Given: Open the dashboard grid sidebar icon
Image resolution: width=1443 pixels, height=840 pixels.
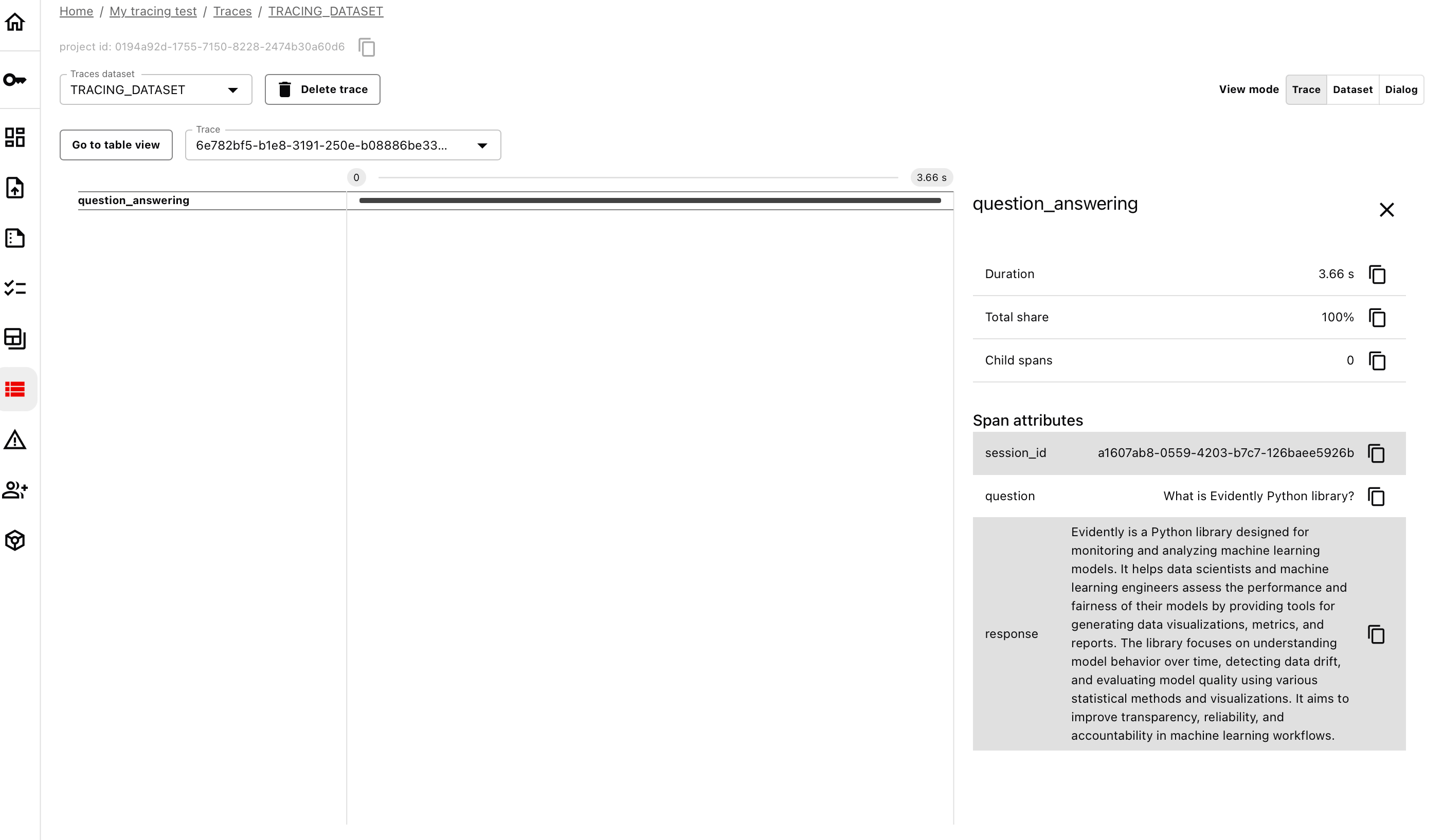Looking at the screenshot, I should click(x=15, y=137).
